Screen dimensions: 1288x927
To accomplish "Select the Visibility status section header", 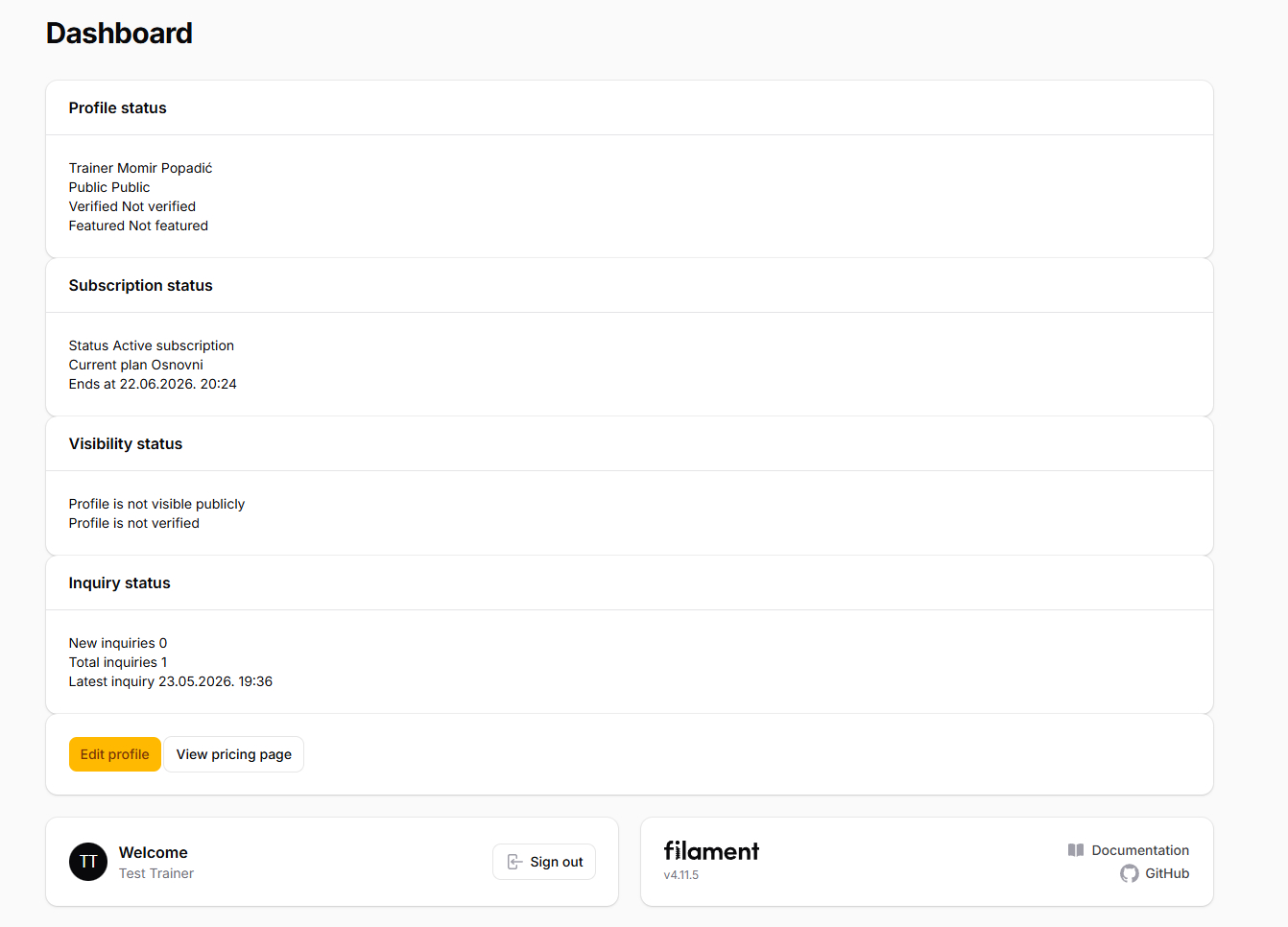I will [x=126, y=444].
